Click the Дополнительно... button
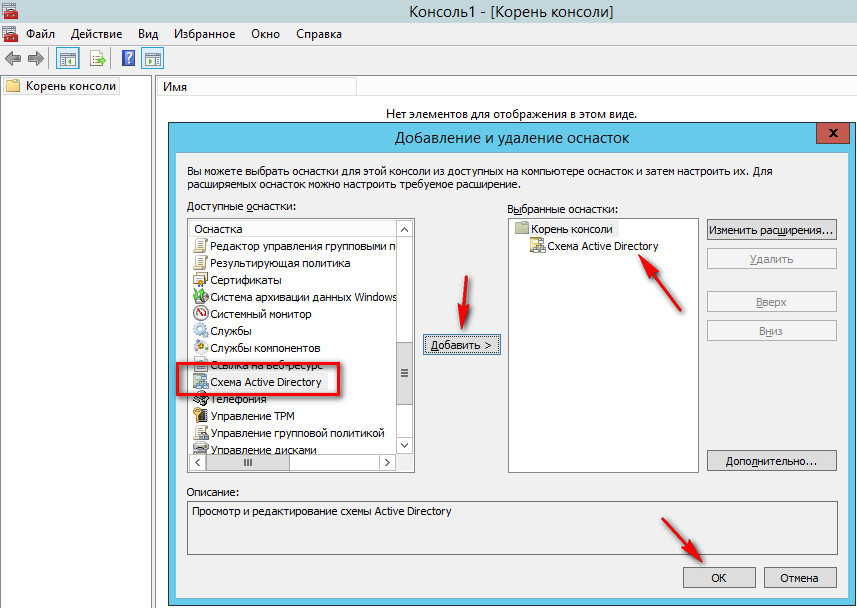Screen dimensions: 857x608 (x=771, y=461)
